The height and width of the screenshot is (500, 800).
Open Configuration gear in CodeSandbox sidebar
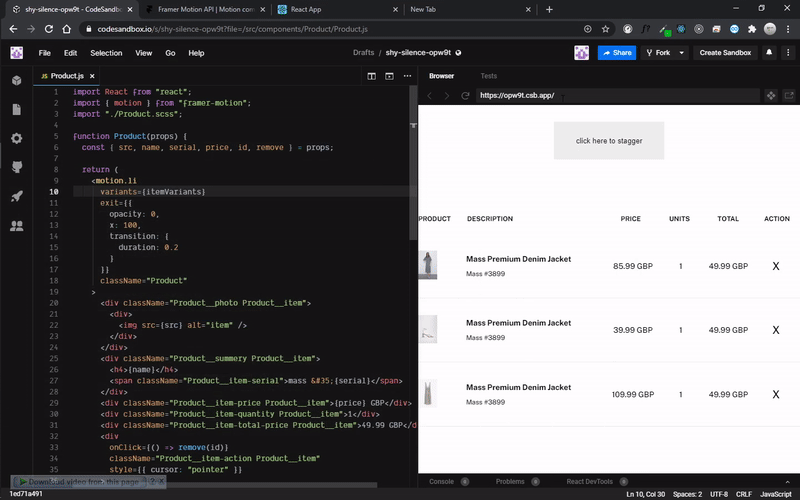[17, 138]
